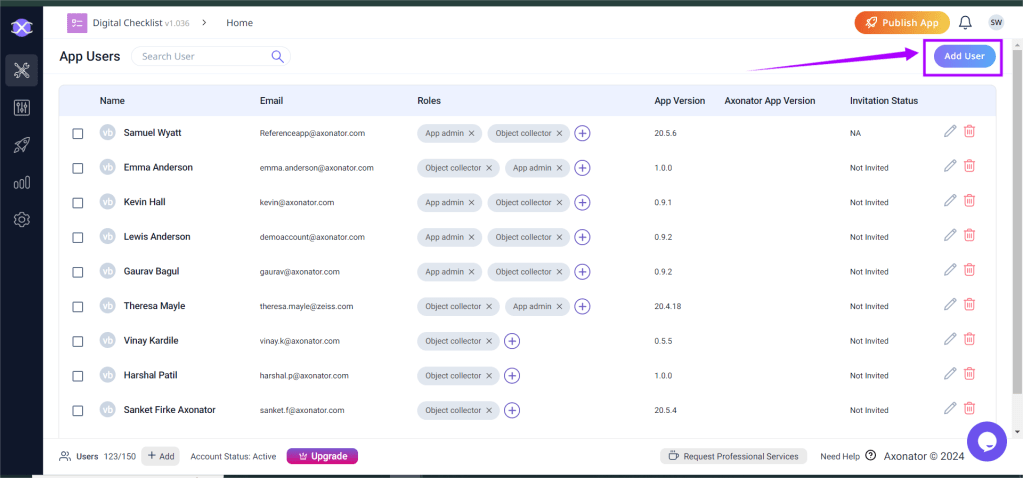1023x478 pixels.
Task: Check the Sanket Firke Axonator row
Action: pos(78,410)
